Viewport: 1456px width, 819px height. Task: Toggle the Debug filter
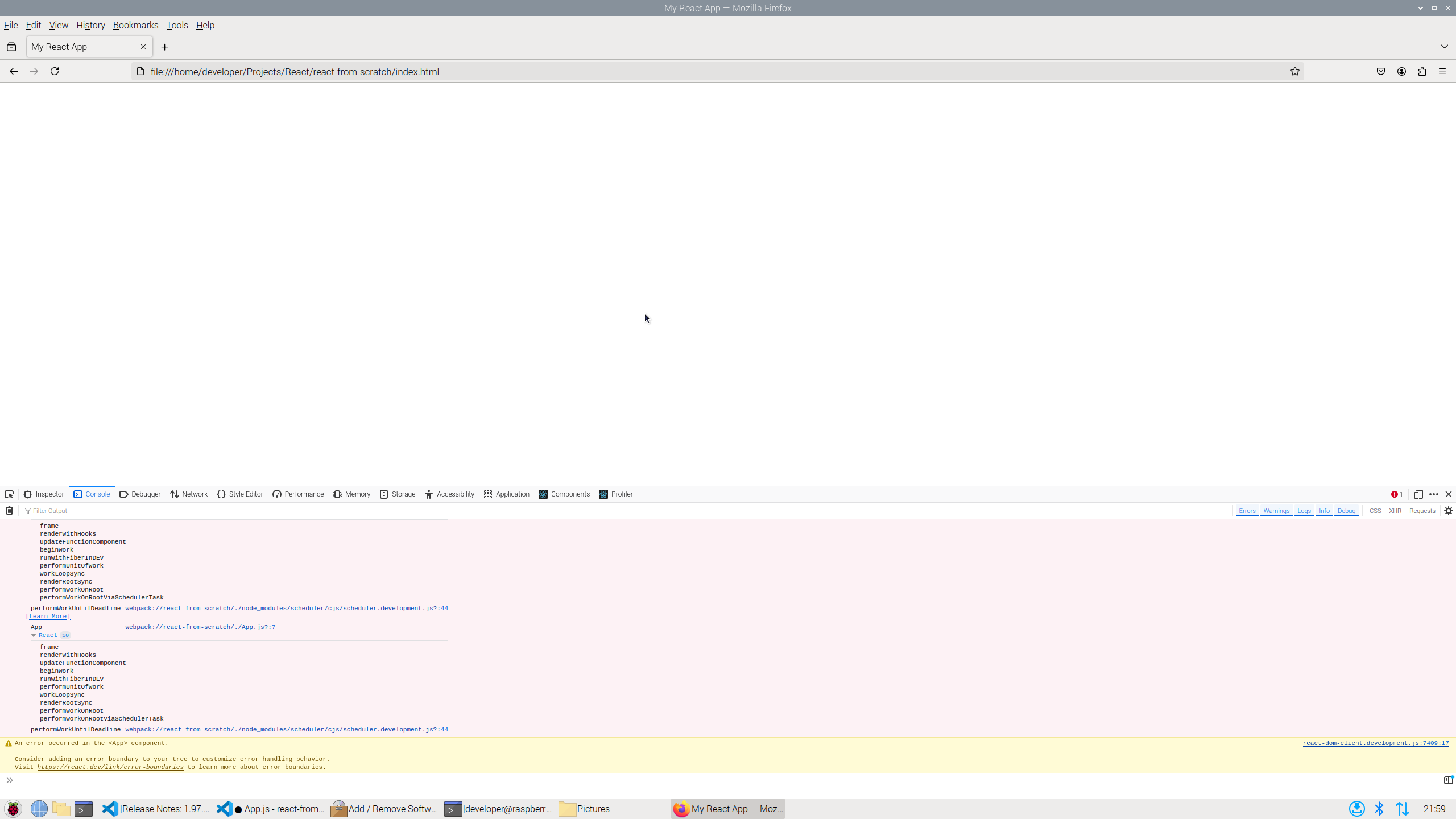[x=1346, y=511]
